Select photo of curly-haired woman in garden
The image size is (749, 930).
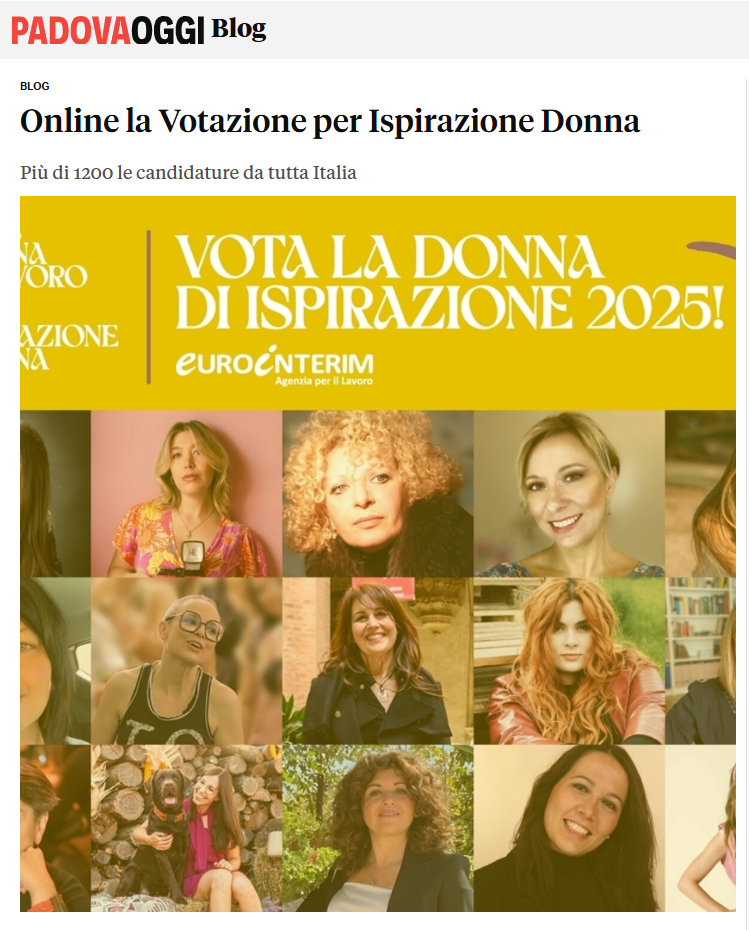(378, 828)
